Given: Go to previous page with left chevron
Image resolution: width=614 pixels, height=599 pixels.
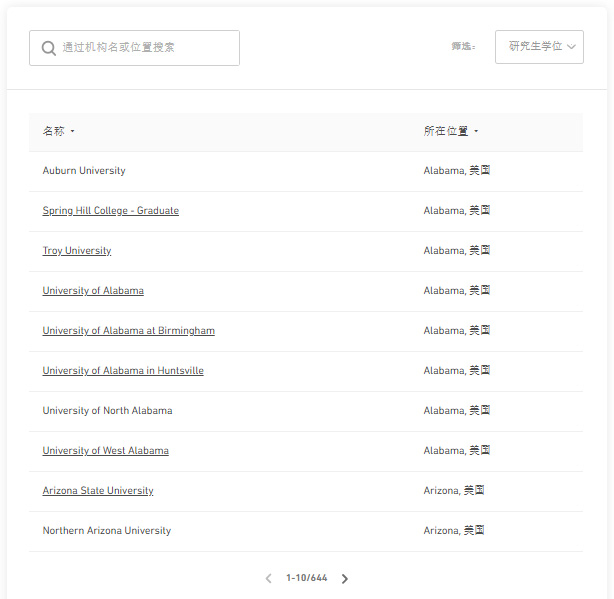Looking at the screenshot, I should coord(269,579).
